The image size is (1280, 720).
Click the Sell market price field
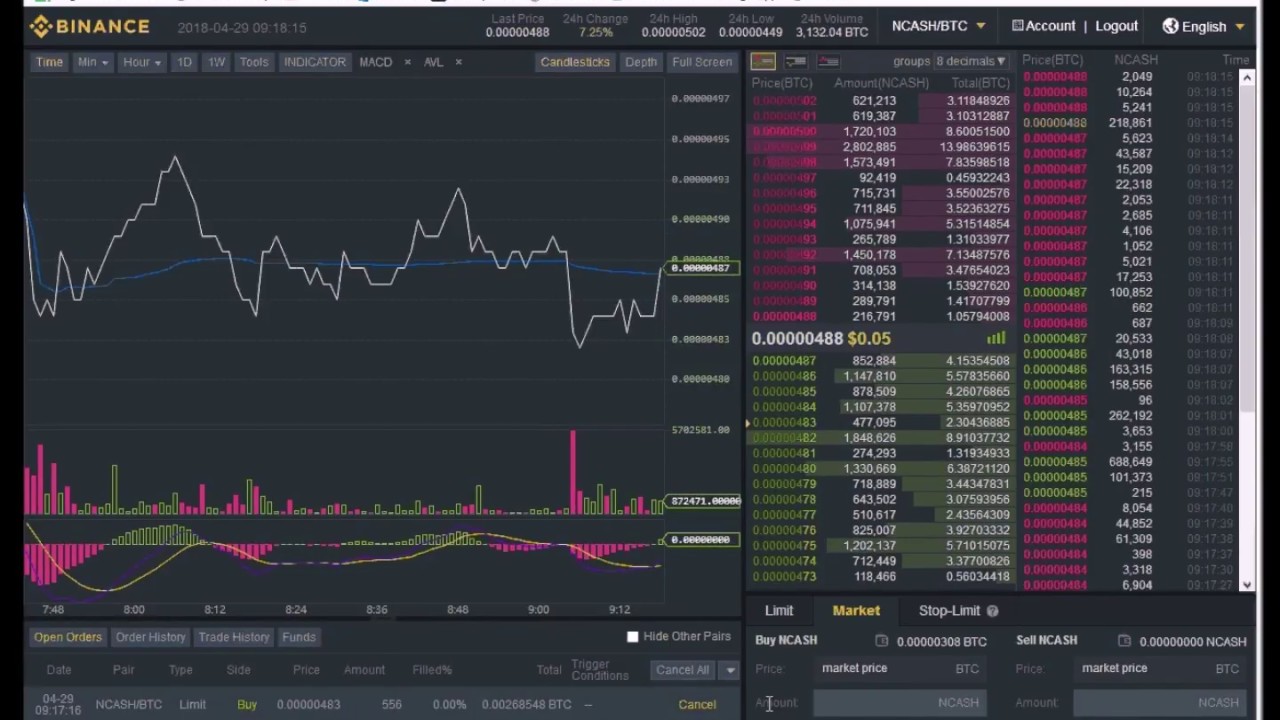coord(1159,668)
